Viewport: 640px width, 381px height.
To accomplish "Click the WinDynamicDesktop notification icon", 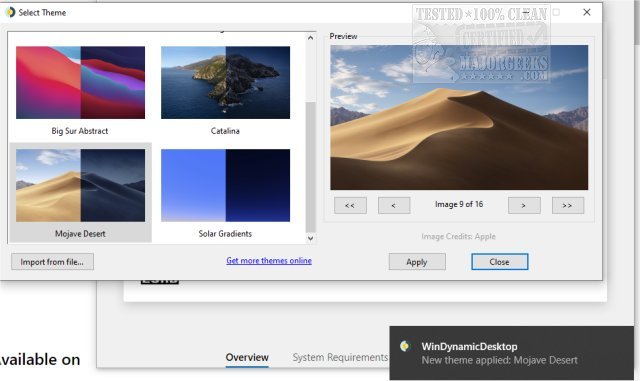I will tap(405, 346).
